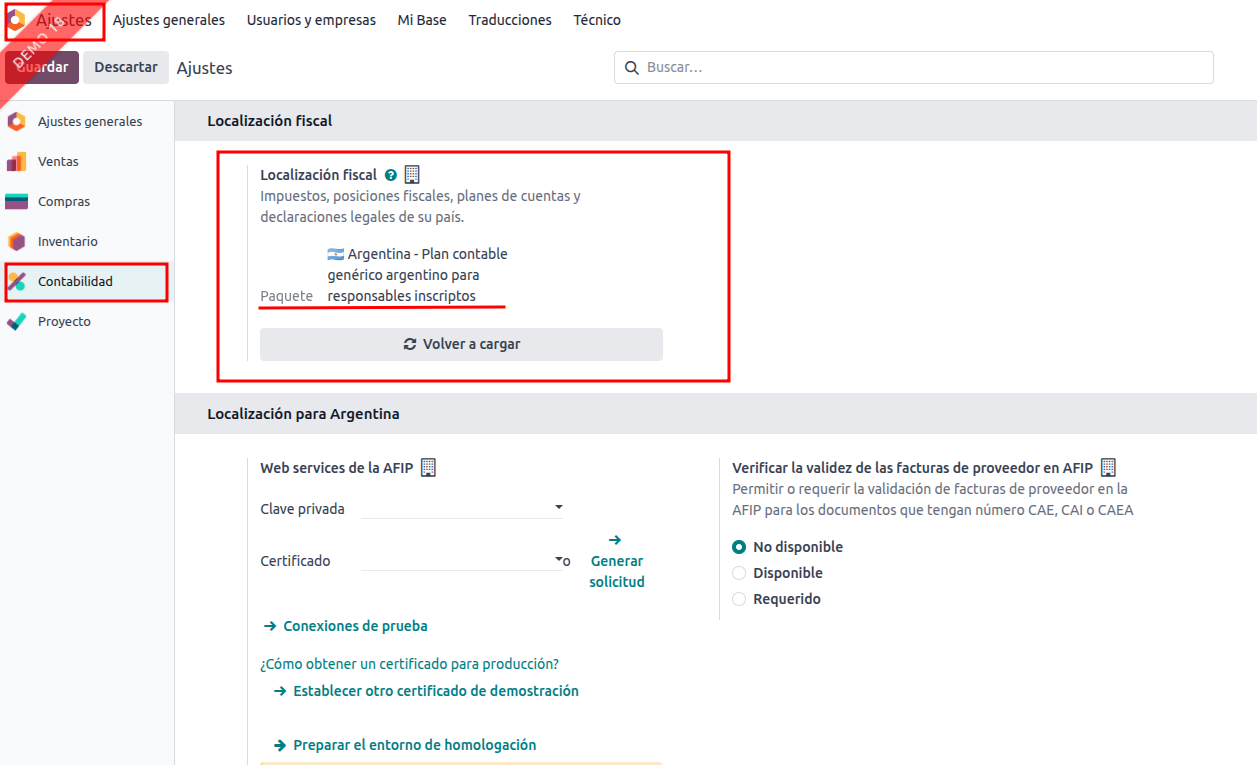This screenshot has width=1257, height=765.
Task: Click building icon beside Verificar la validez heading
Action: (x=1107, y=468)
